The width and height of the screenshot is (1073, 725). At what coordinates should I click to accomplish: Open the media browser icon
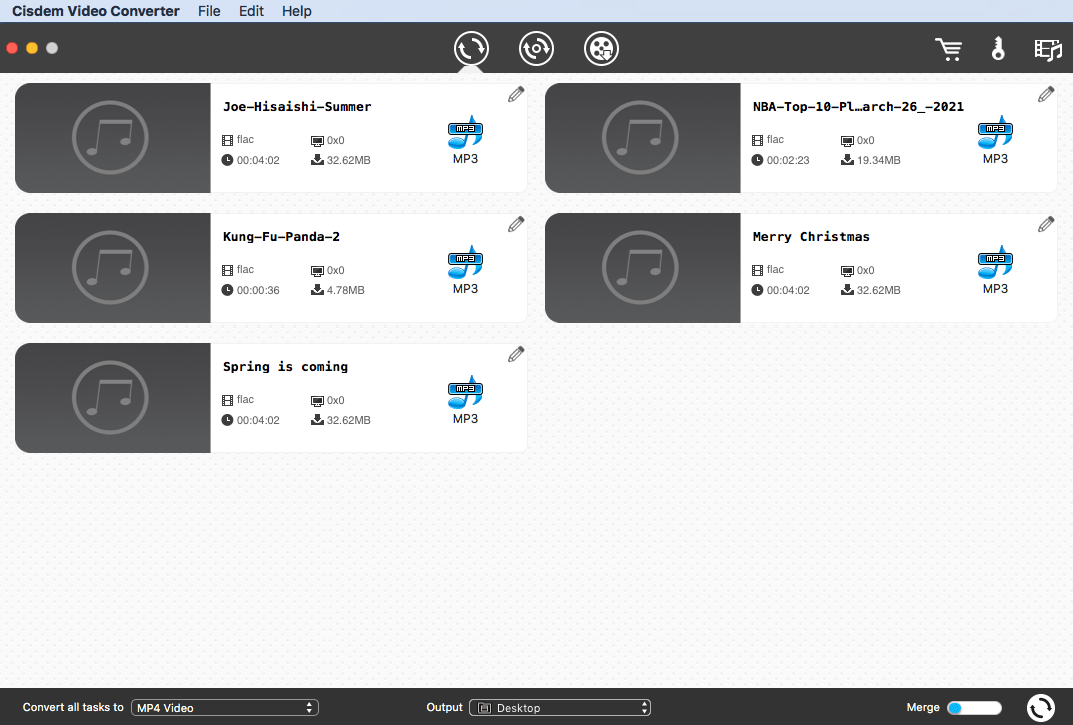coord(1048,49)
